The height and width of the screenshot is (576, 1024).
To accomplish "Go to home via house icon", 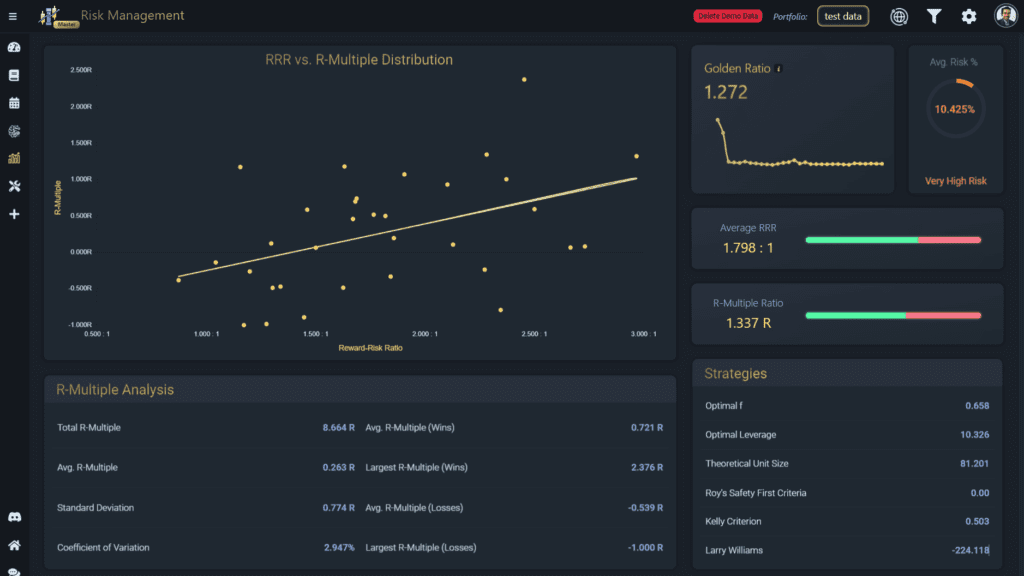I will point(14,545).
